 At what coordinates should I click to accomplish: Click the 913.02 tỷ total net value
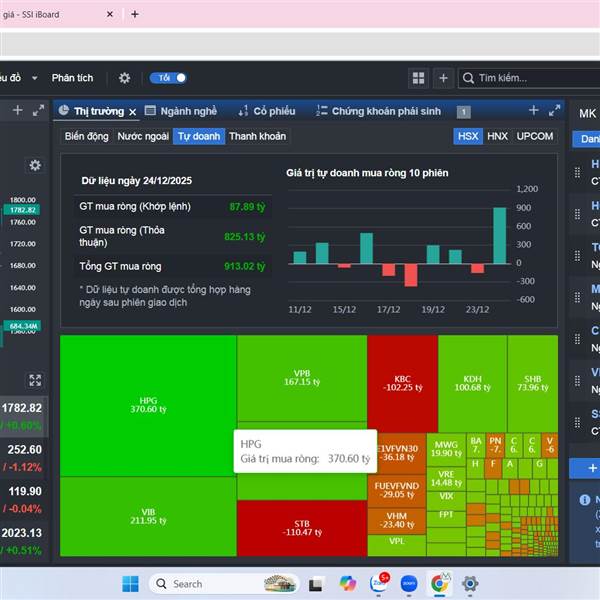(x=245, y=266)
